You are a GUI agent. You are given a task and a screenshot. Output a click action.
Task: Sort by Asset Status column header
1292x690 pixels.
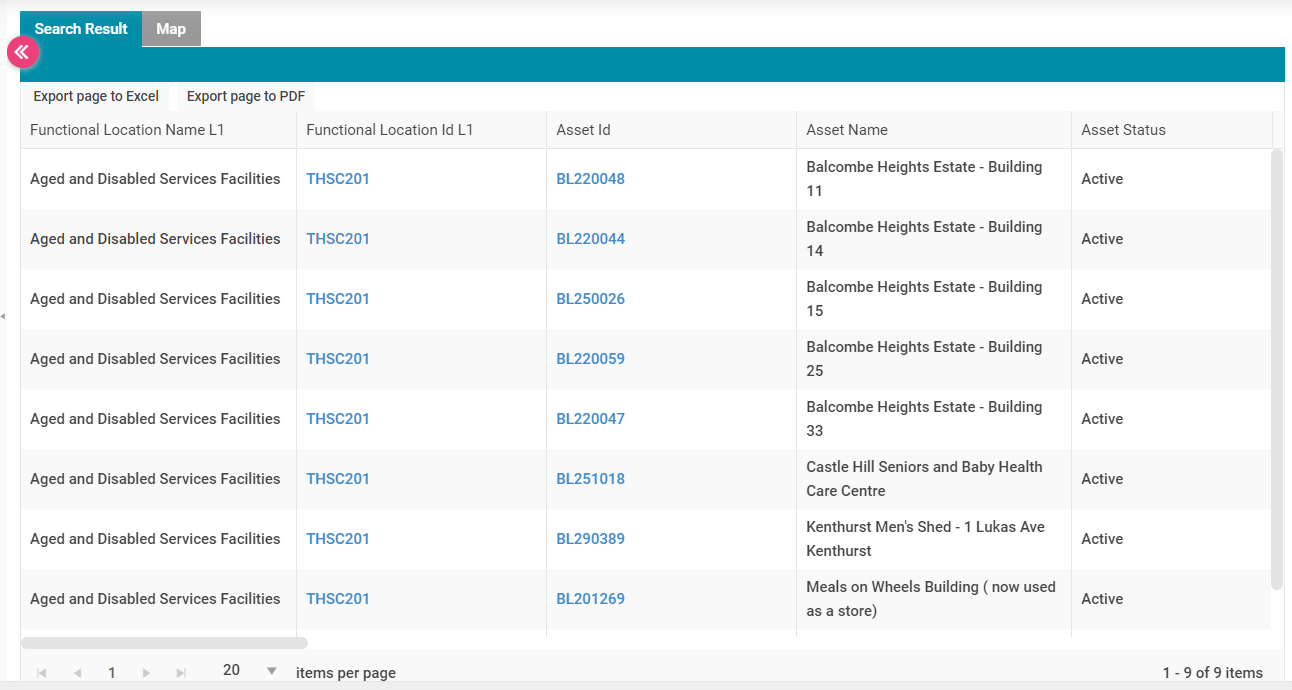(x=1123, y=130)
